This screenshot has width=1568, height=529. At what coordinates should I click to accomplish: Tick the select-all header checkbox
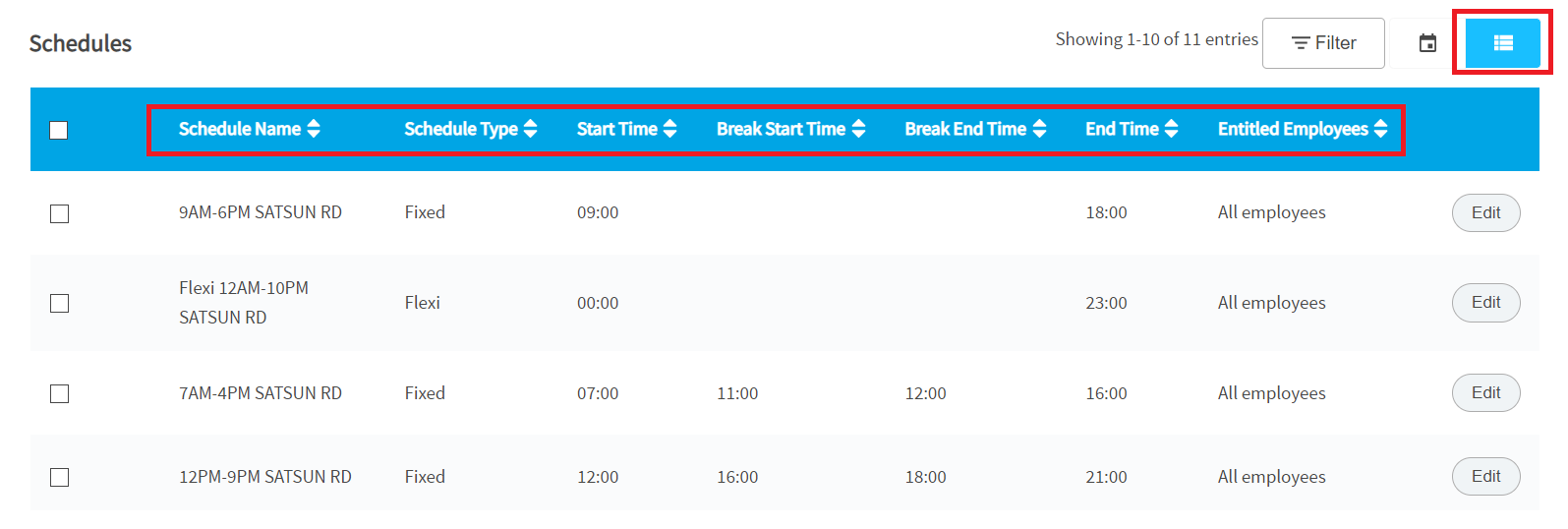pyautogui.click(x=59, y=130)
